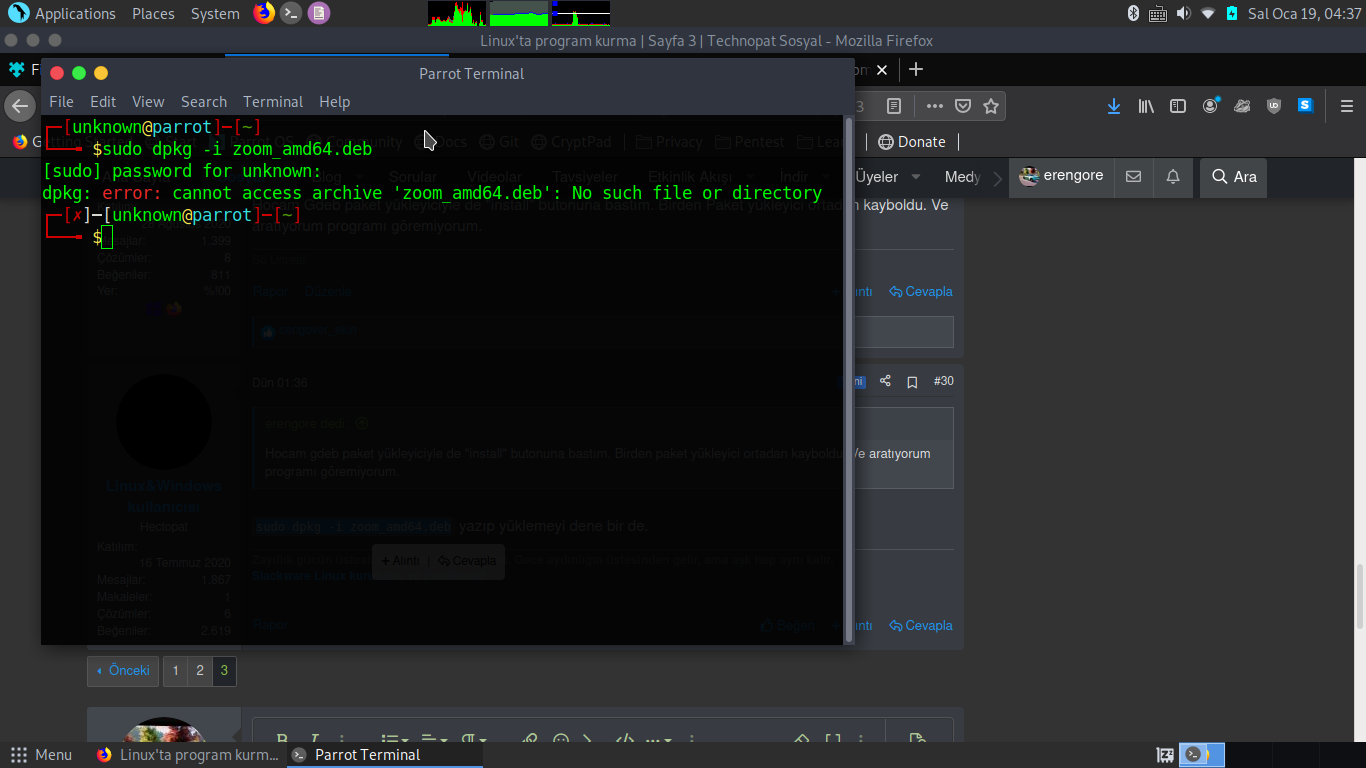Go to forum page 2

point(200,671)
